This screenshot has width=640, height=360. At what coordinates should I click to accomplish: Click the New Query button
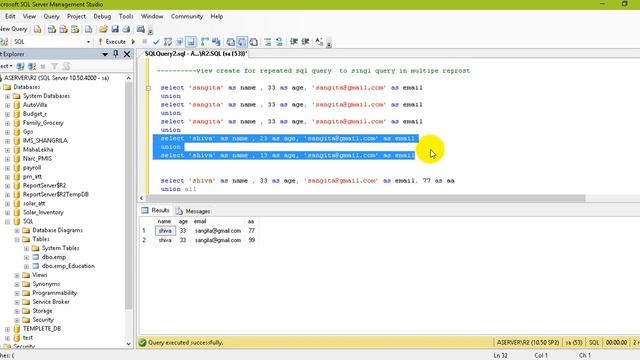(x=13, y=29)
